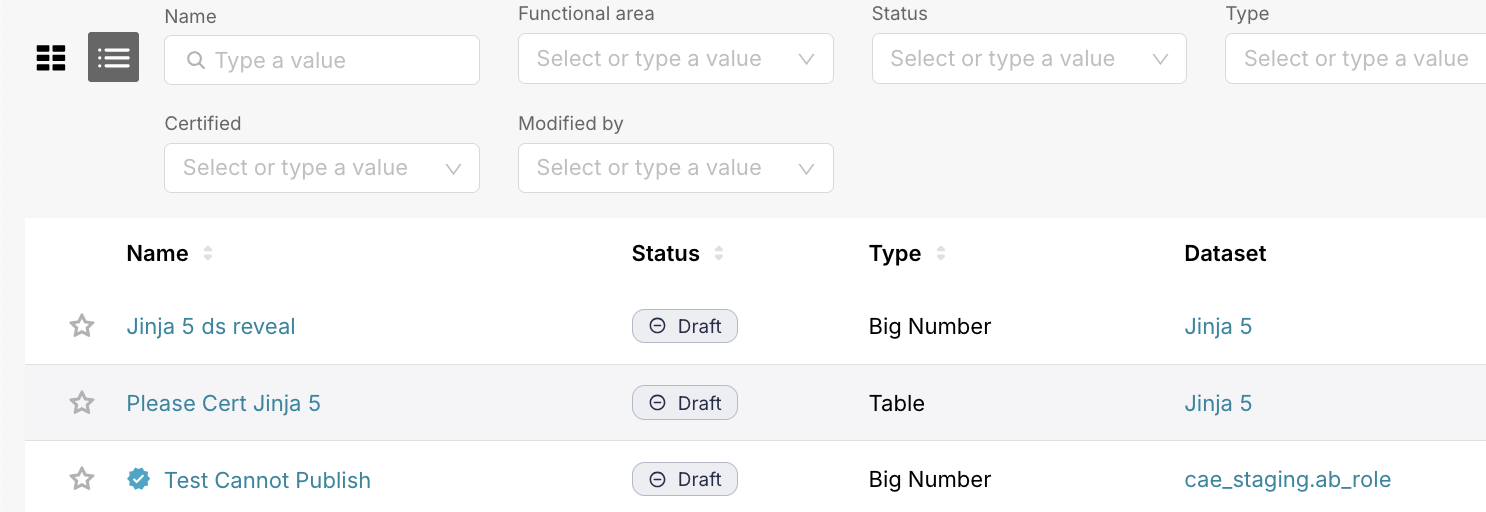Expand the Status filter dropdown
1486x512 pixels.
click(1030, 59)
